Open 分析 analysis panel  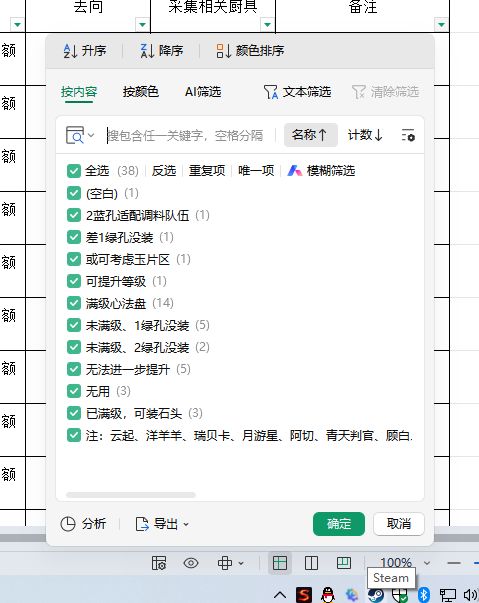pos(83,524)
